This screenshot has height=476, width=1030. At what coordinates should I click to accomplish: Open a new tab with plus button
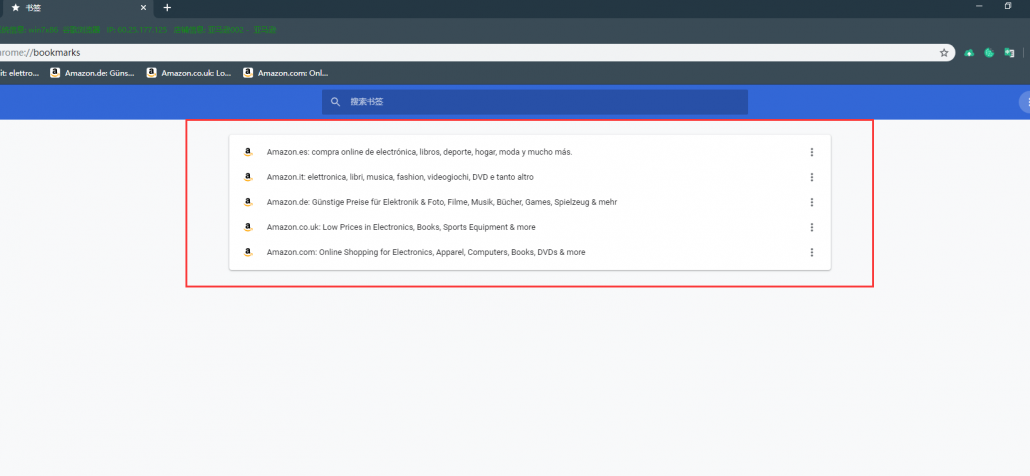[x=167, y=8]
